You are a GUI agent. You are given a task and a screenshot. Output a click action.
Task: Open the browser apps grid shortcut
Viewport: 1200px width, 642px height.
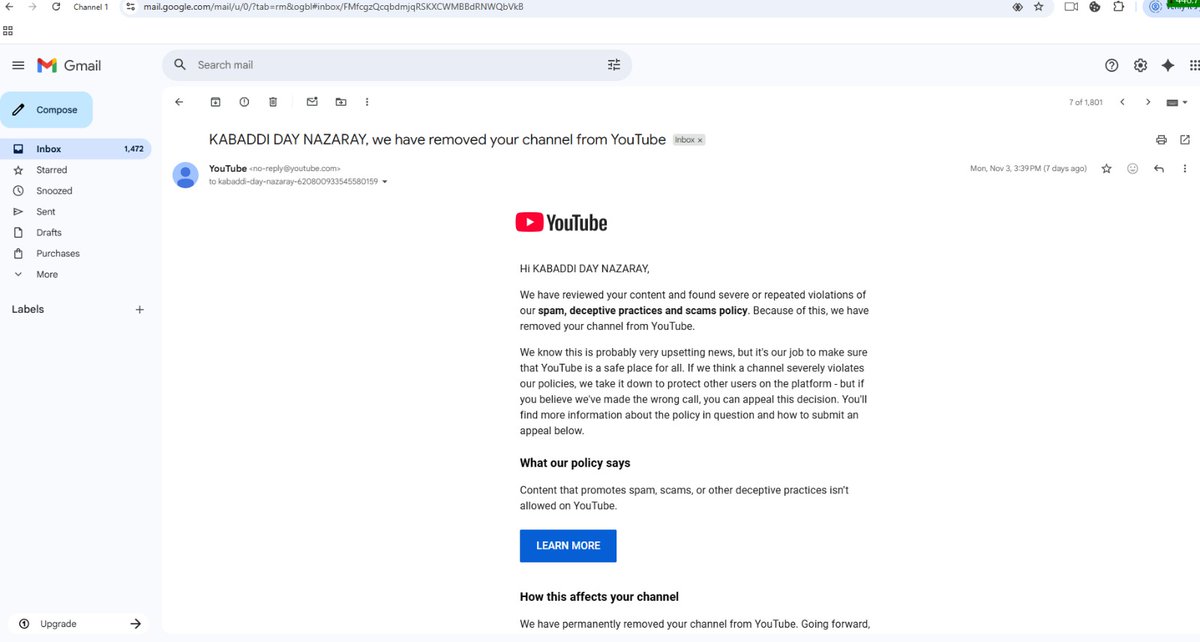click(8, 30)
